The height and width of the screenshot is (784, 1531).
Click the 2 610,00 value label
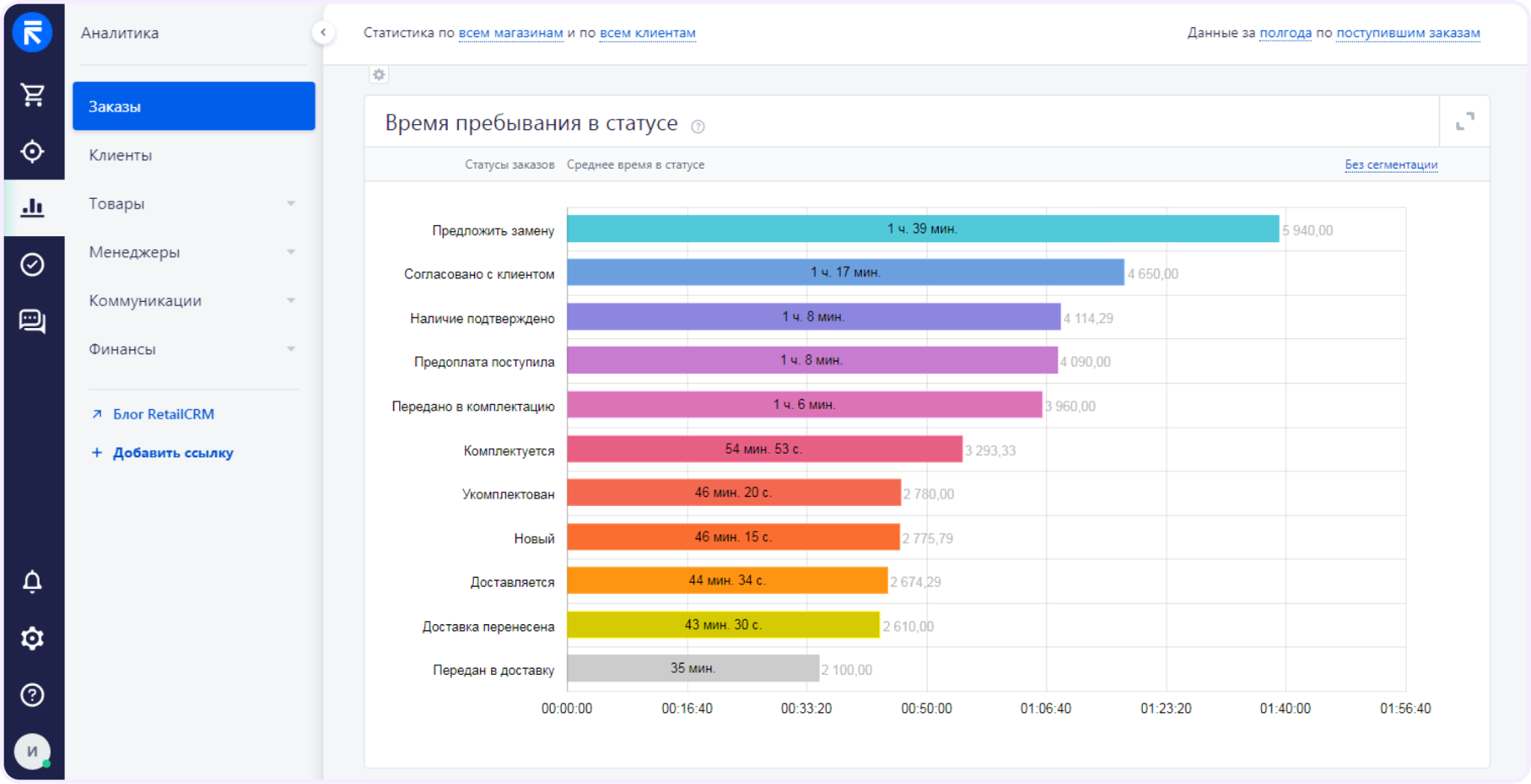click(908, 626)
